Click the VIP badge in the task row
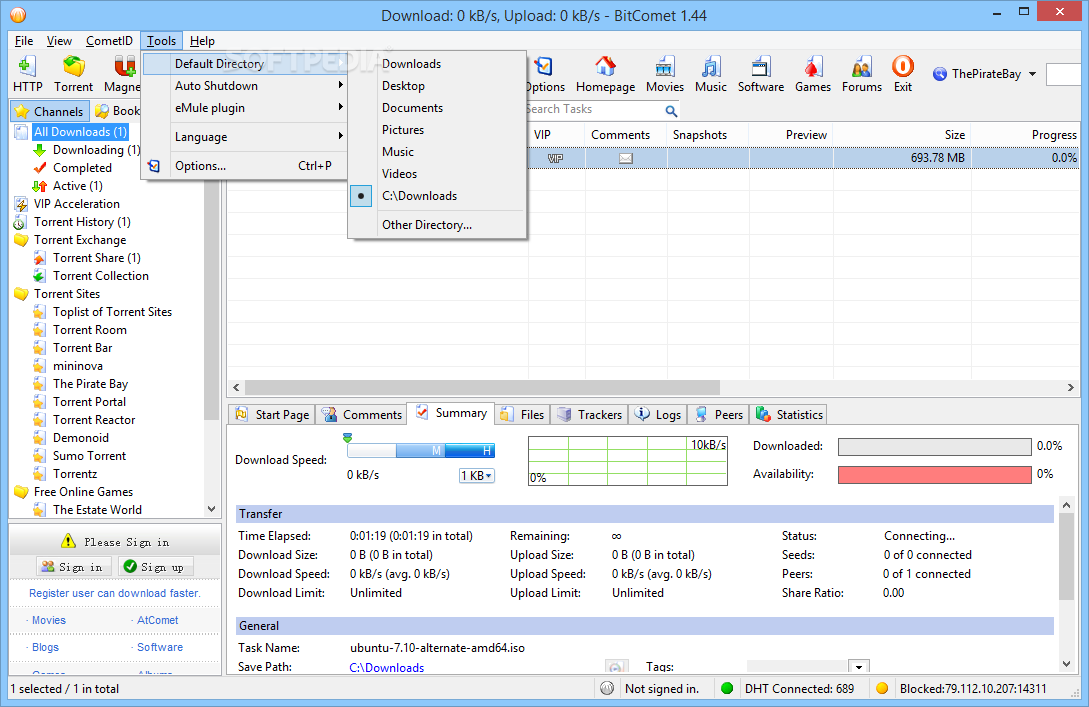The width and height of the screenshot is (1089, 707). 555,158
